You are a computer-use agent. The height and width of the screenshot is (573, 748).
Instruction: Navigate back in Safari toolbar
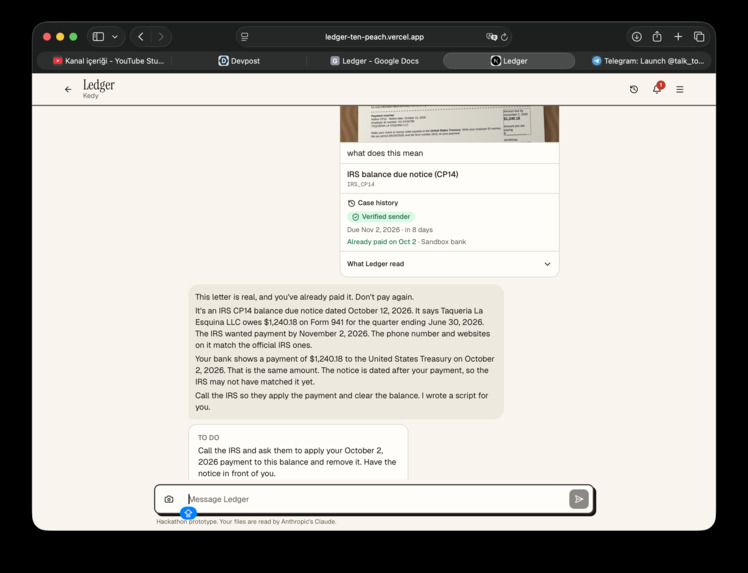(x=141, y=37)
